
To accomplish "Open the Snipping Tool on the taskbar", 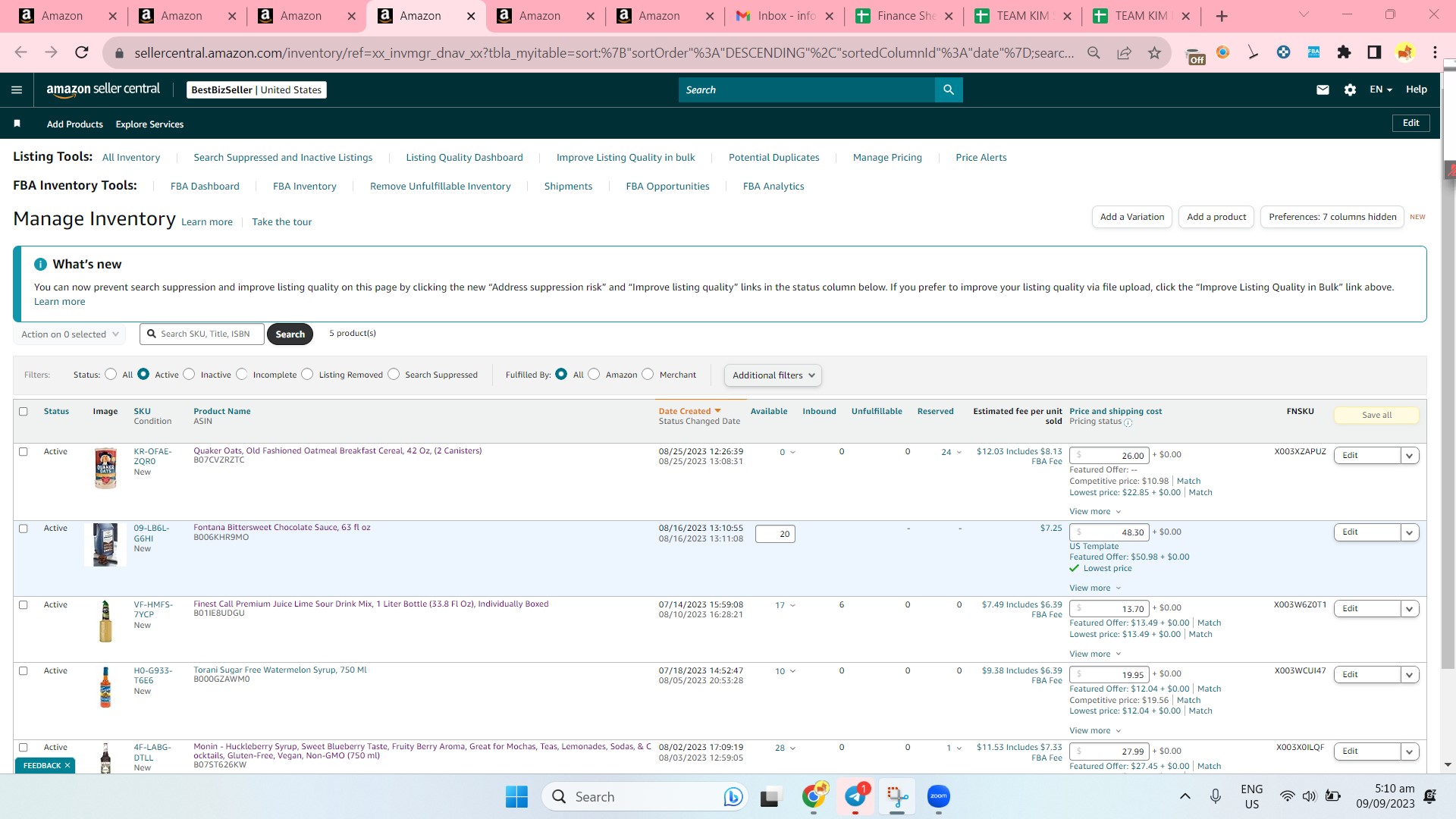I will (x=897, y=796).
